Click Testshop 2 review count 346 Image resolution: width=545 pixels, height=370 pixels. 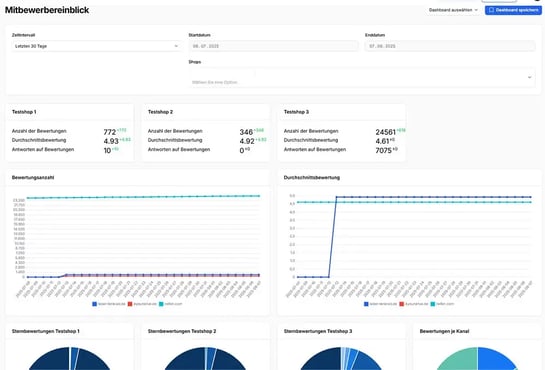click(246, 132)
